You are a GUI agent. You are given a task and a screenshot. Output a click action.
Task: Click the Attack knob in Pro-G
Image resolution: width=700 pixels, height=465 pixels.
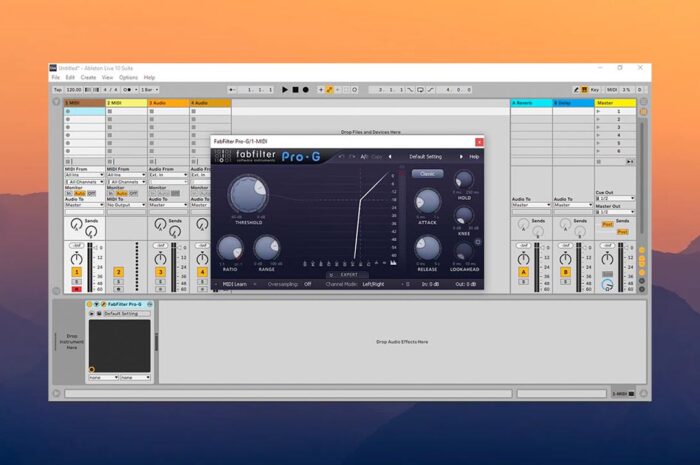click(x=427, y=202)
